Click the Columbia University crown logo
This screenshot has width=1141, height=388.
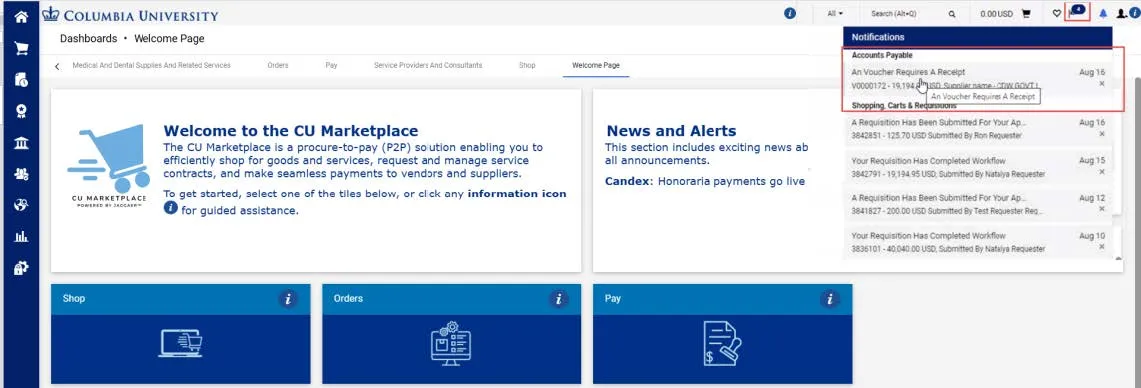pyautogui.click(x=50, y=14)
